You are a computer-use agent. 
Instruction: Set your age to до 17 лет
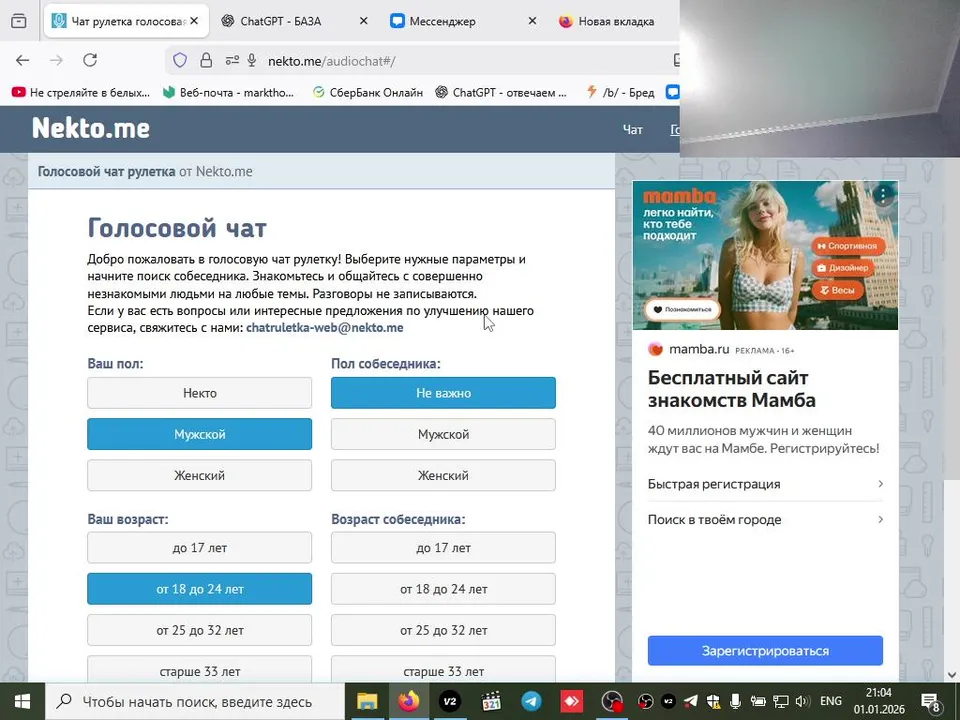[x=200, y=548]
